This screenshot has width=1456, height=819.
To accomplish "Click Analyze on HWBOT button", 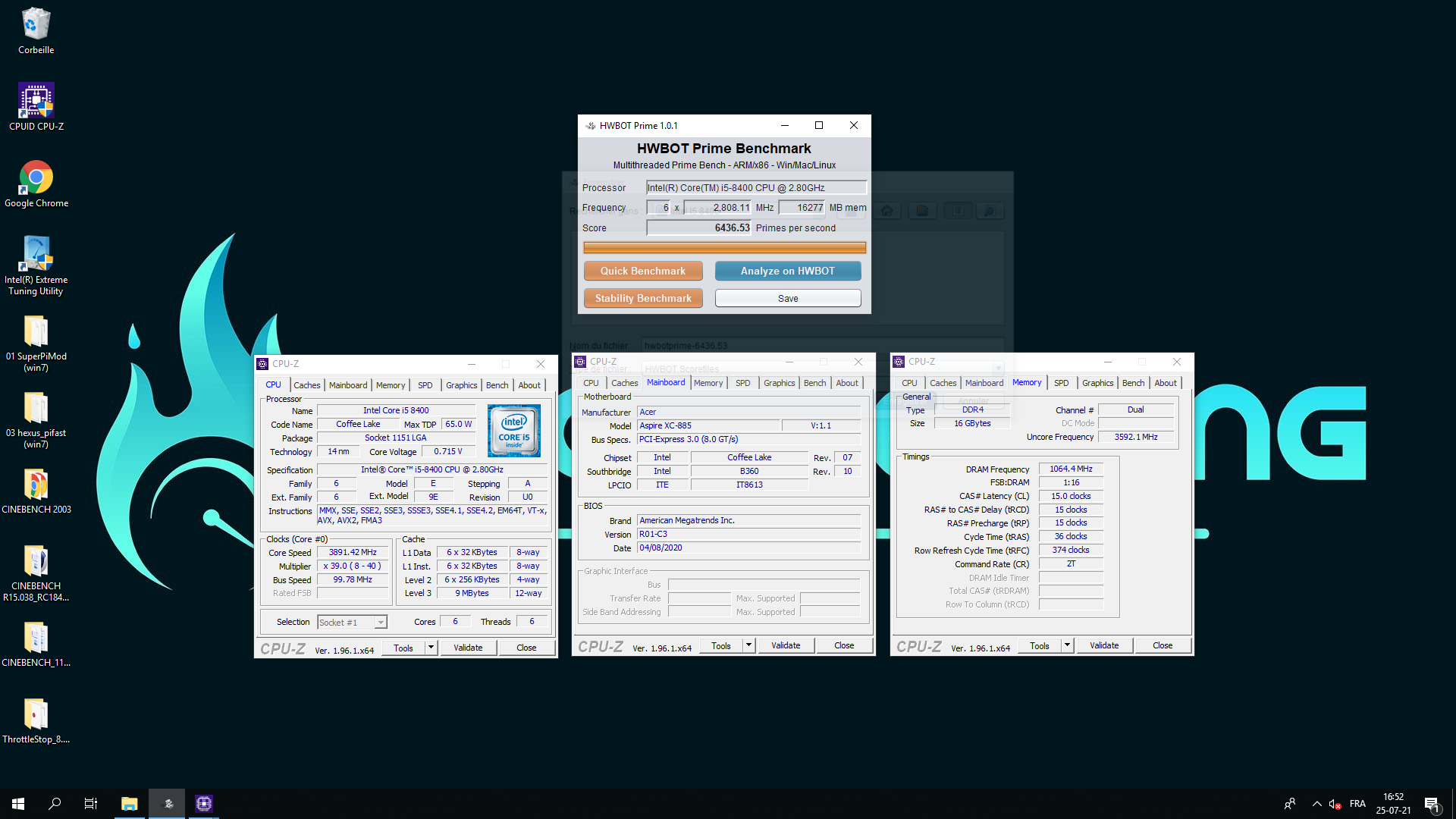I will click(x=788, y=271).
